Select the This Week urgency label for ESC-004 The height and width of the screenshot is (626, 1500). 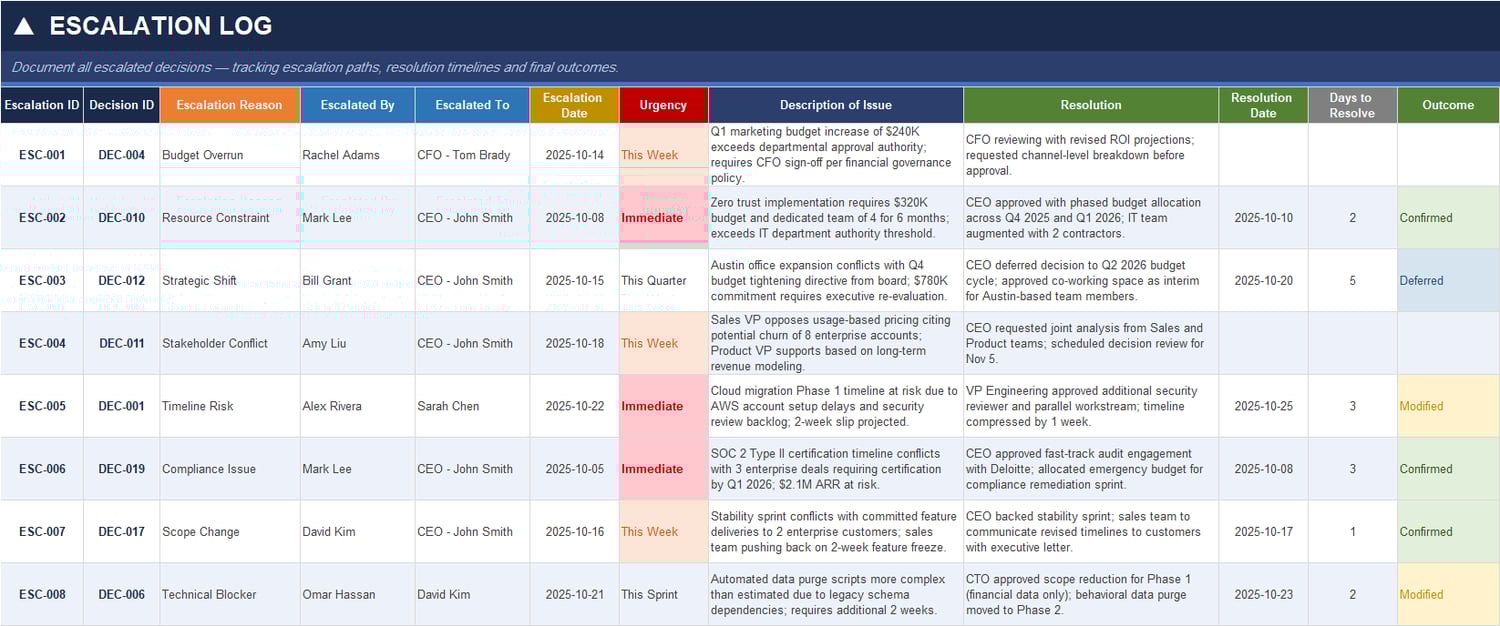click(x=649, y=343)
